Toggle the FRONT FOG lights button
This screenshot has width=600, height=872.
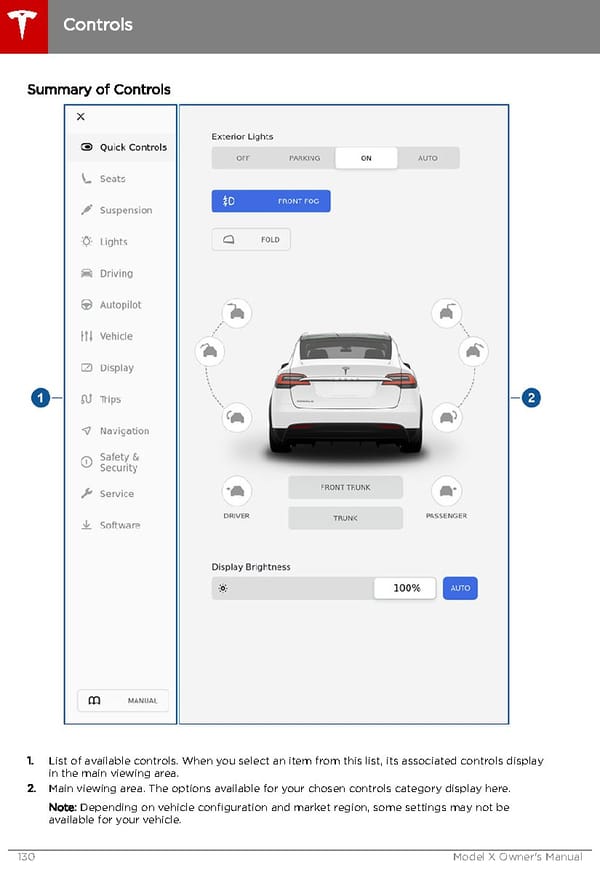[271, 201]
